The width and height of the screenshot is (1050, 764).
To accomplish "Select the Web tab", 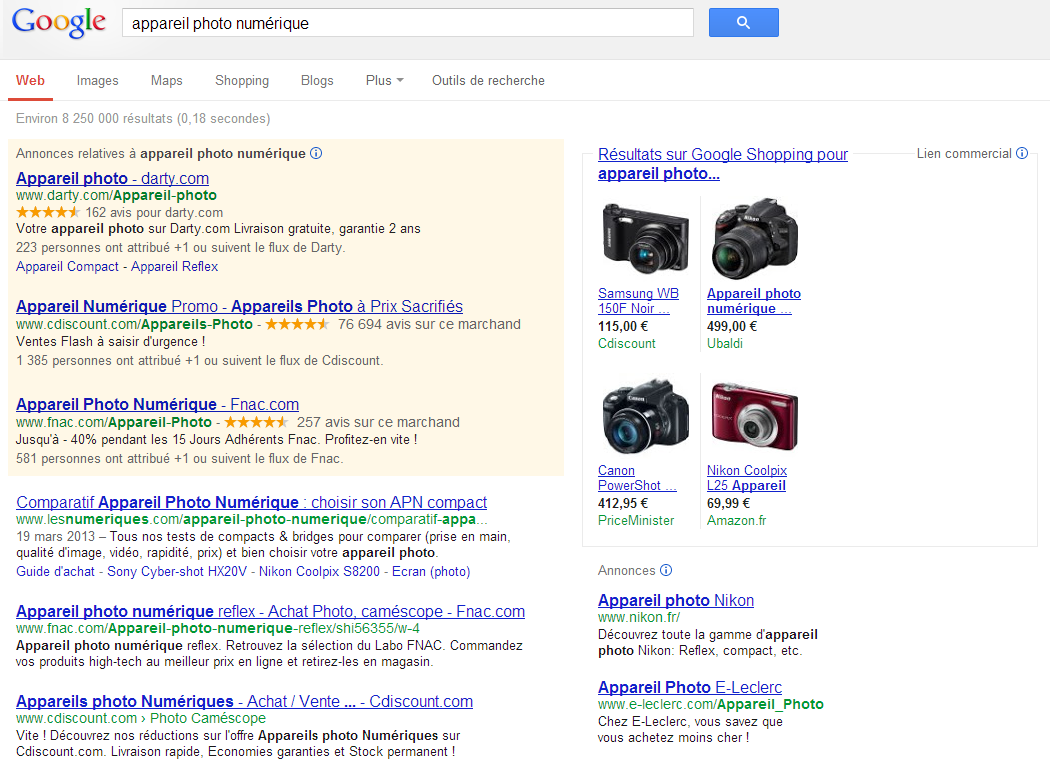I will click(x=30, y=80).
